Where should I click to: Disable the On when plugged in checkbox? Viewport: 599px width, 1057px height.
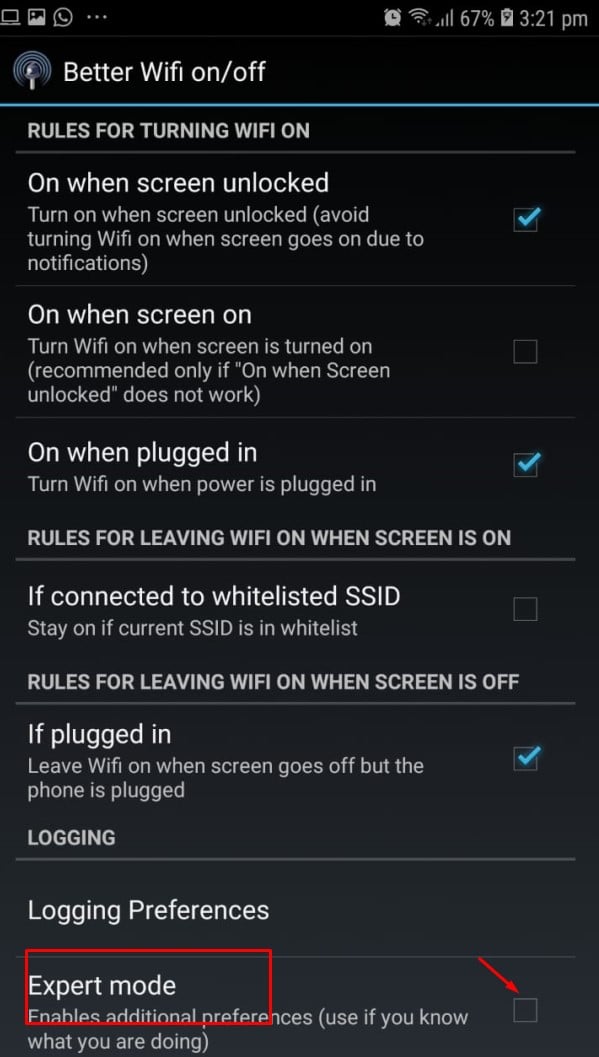(x=526, y=464)
